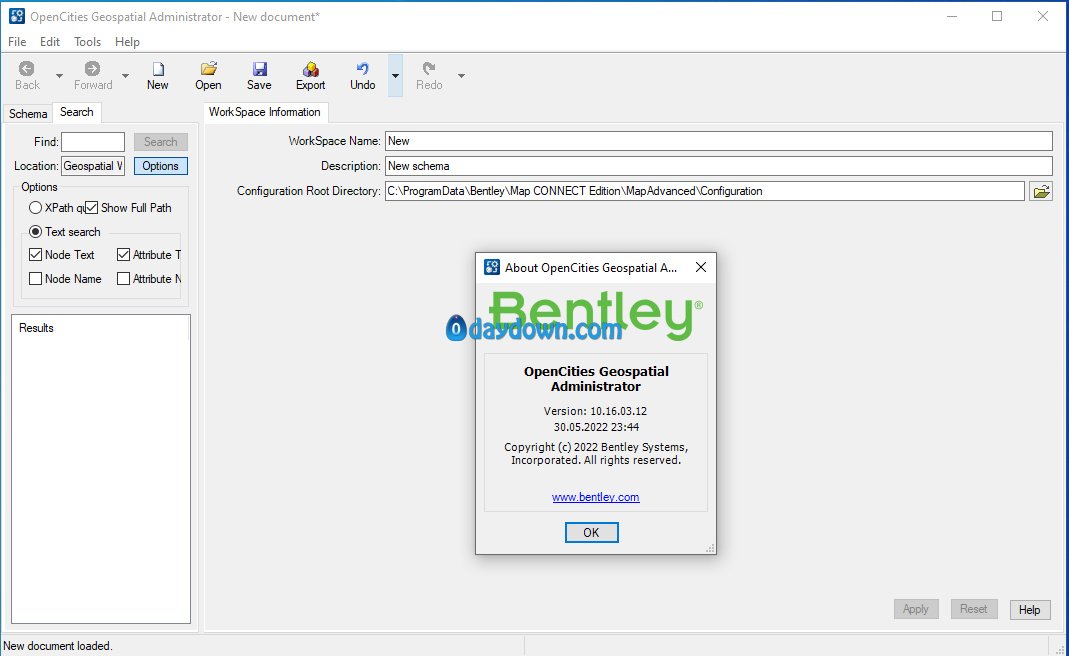Select the XPath query radio button

(x=35, y=207)
